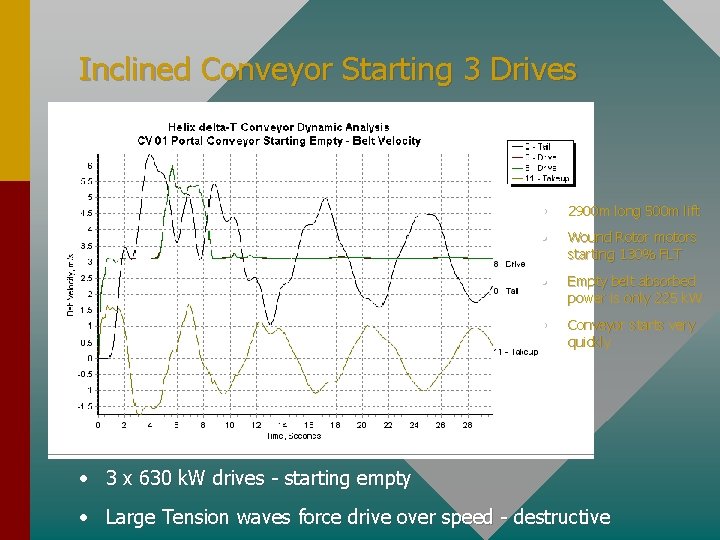Click the "0 Tail" series end label
Viewport: 720px width, 540px height.
506,291
